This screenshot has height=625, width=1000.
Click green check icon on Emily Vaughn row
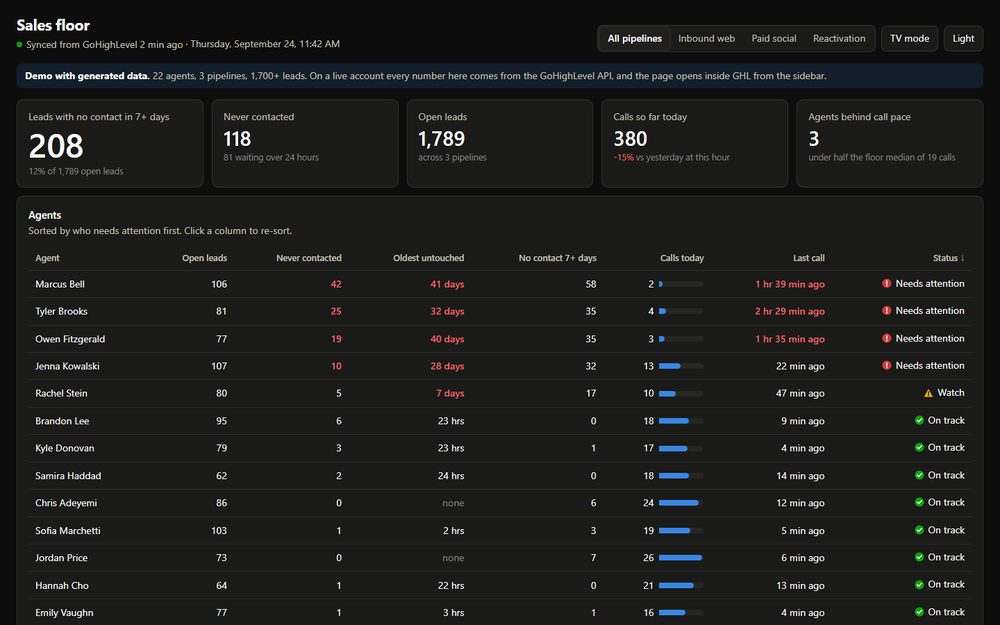pos(919,612)
